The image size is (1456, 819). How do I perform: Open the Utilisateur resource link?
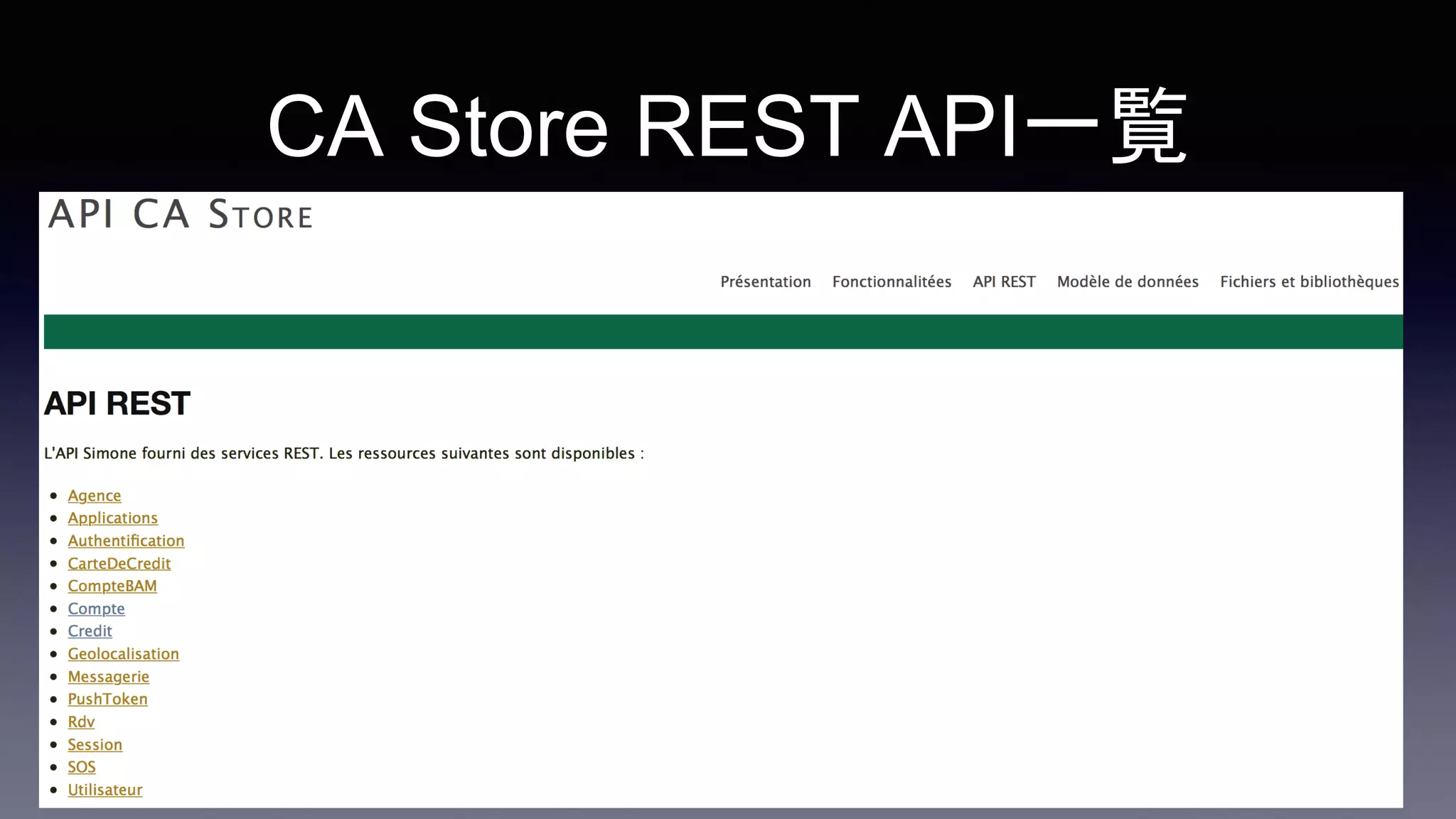(x=105, y=789)
